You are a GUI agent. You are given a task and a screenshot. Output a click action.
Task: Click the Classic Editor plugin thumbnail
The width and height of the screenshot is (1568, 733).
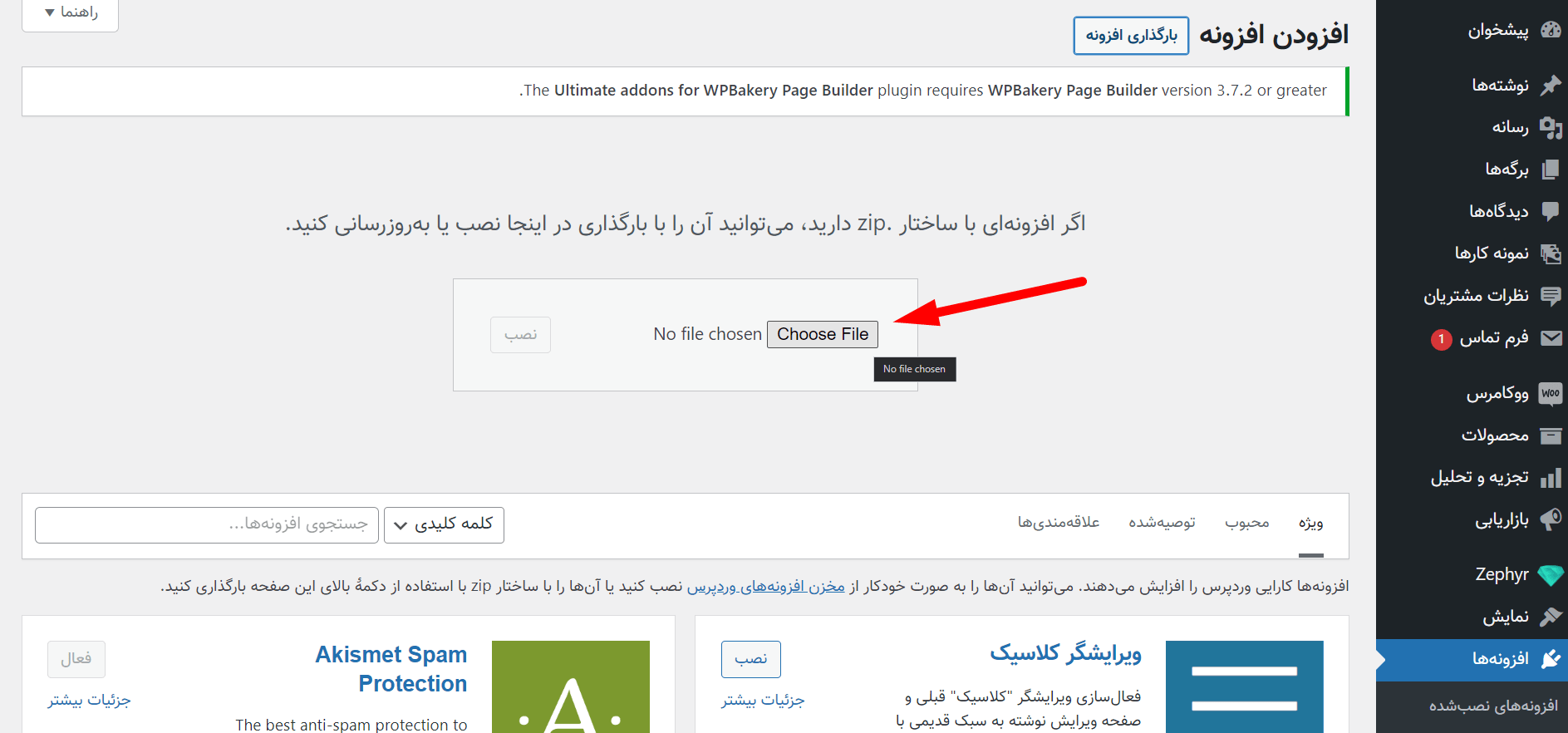click(1245, 686)
